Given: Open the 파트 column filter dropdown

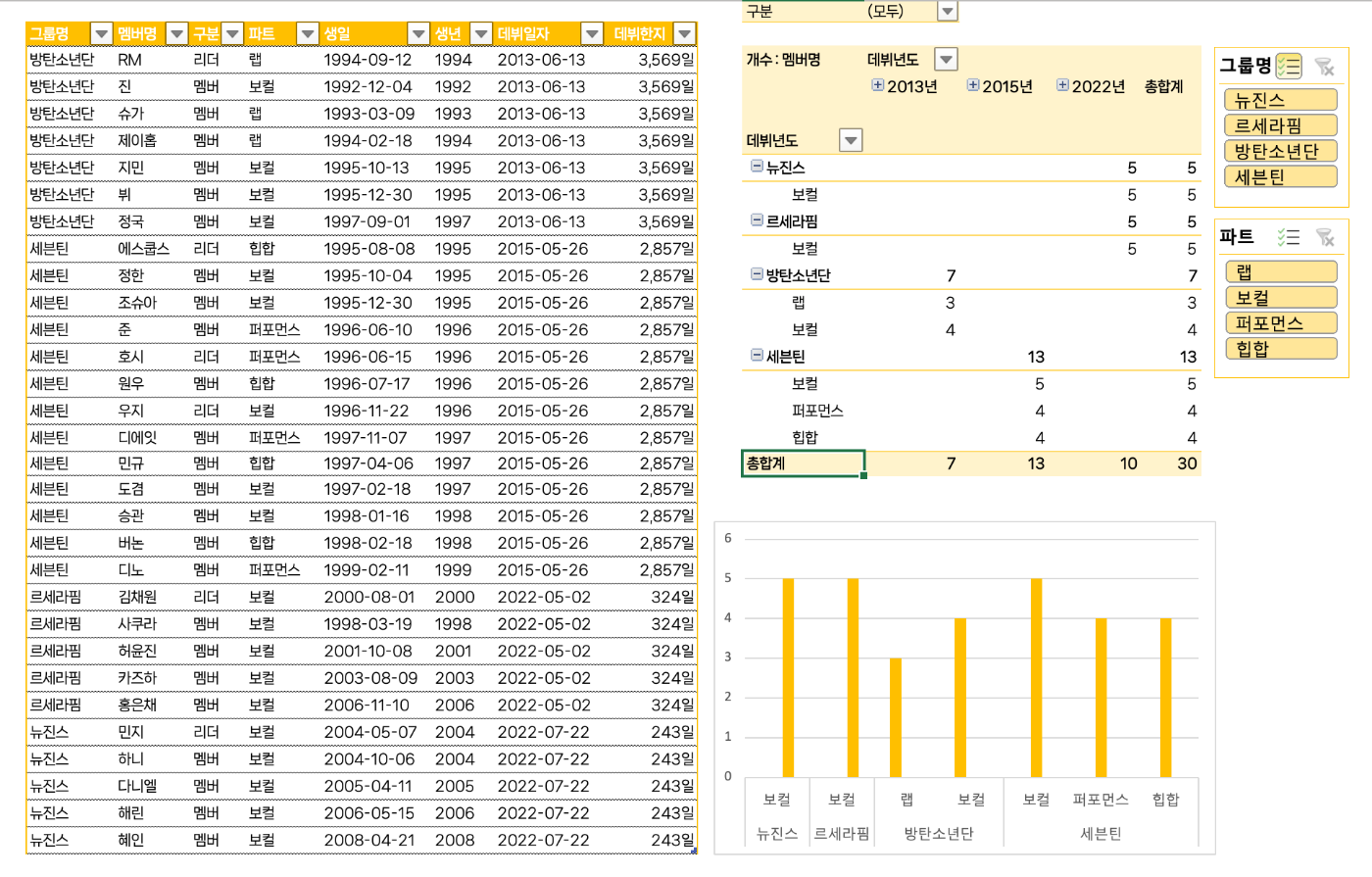Looking at the screenshot, I should (x=308, y=34).
